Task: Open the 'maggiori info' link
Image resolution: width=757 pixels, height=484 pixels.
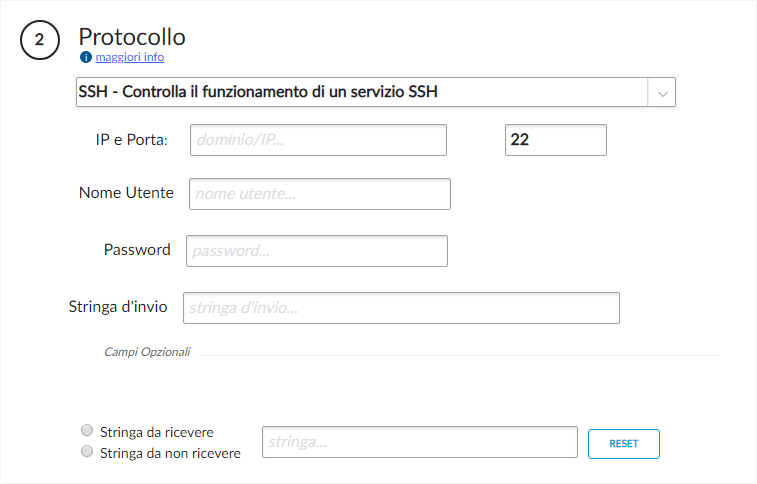Action: click(129, 57)
